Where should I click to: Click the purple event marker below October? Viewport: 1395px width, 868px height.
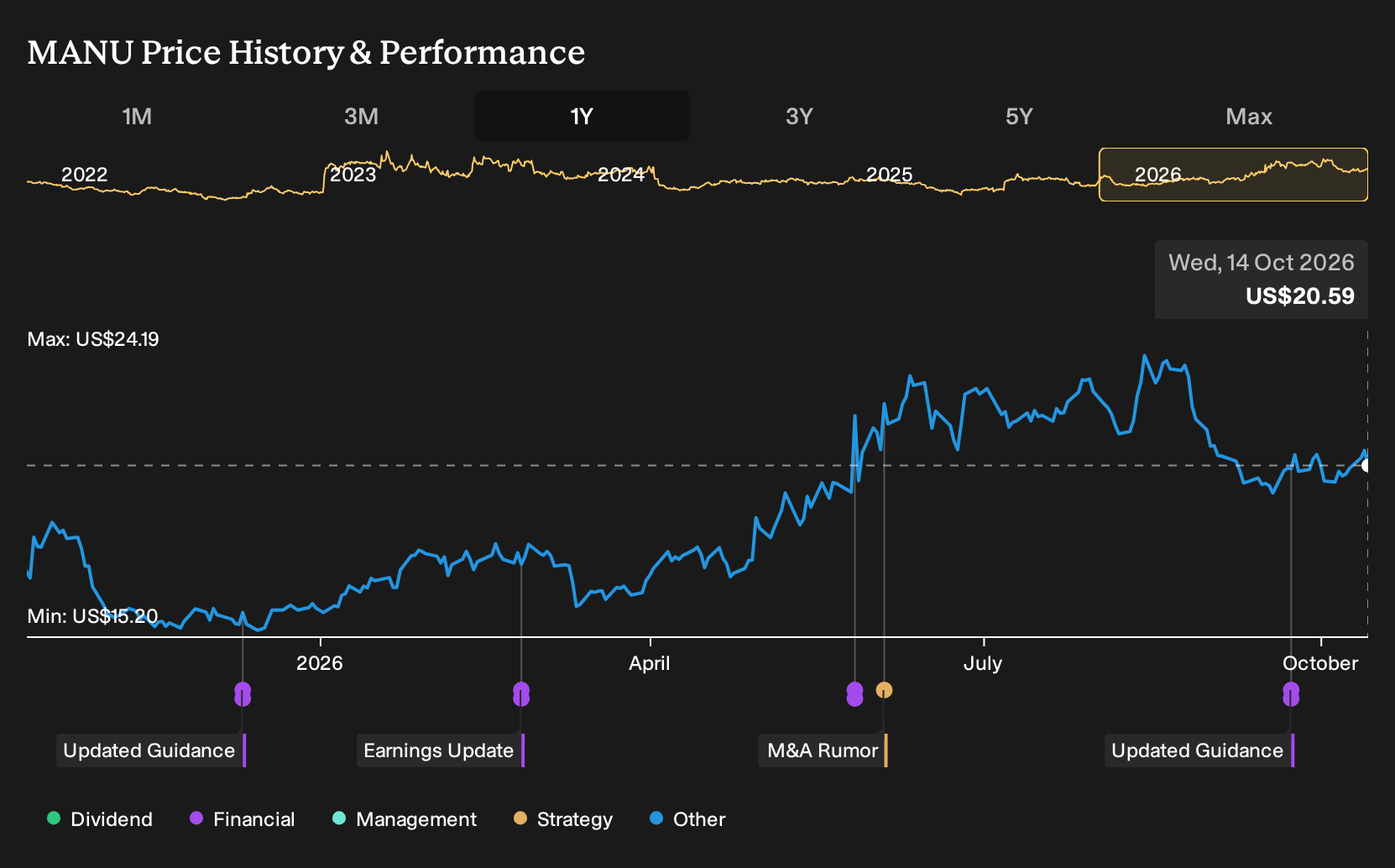(1291, 694)
